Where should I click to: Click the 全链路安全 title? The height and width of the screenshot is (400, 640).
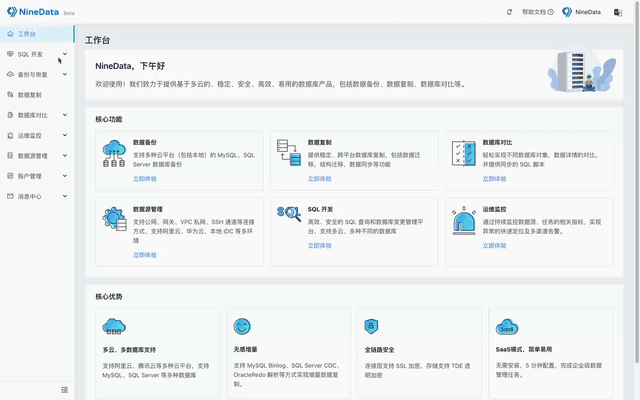(x=380, y=350)
